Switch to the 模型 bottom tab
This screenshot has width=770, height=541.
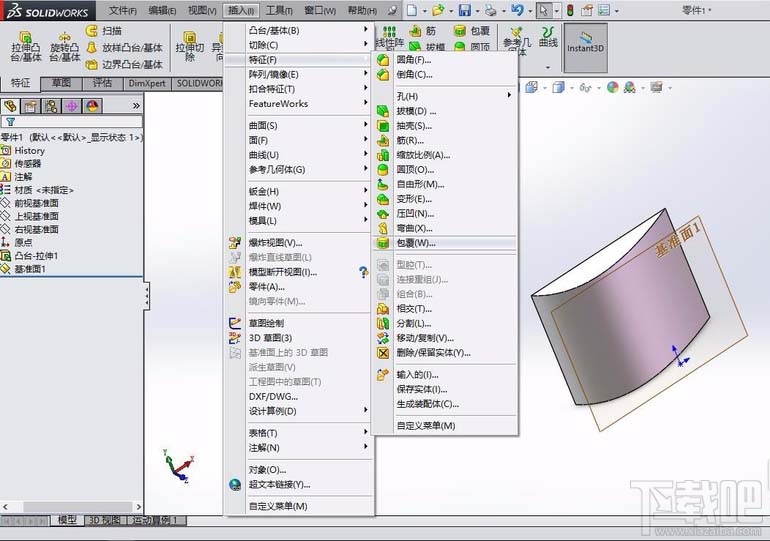click(67, 520)
